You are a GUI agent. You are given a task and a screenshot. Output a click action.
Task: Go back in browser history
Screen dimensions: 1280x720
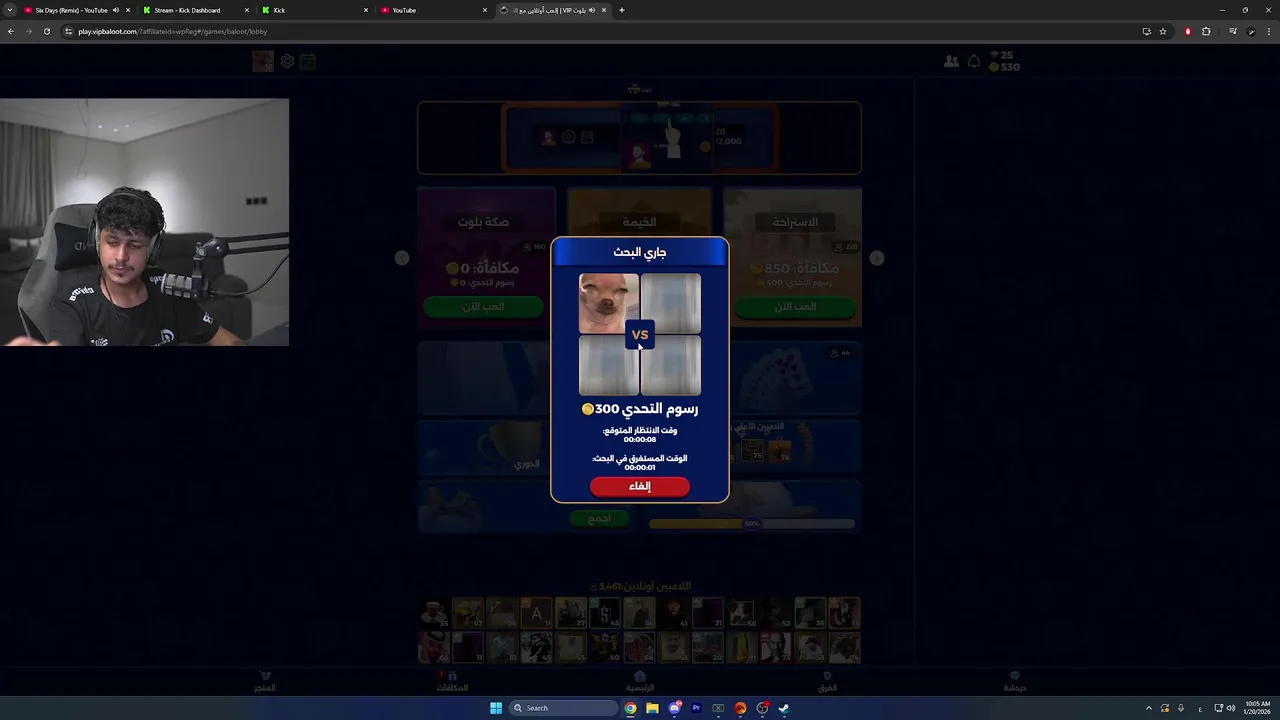tap(11, 31)
